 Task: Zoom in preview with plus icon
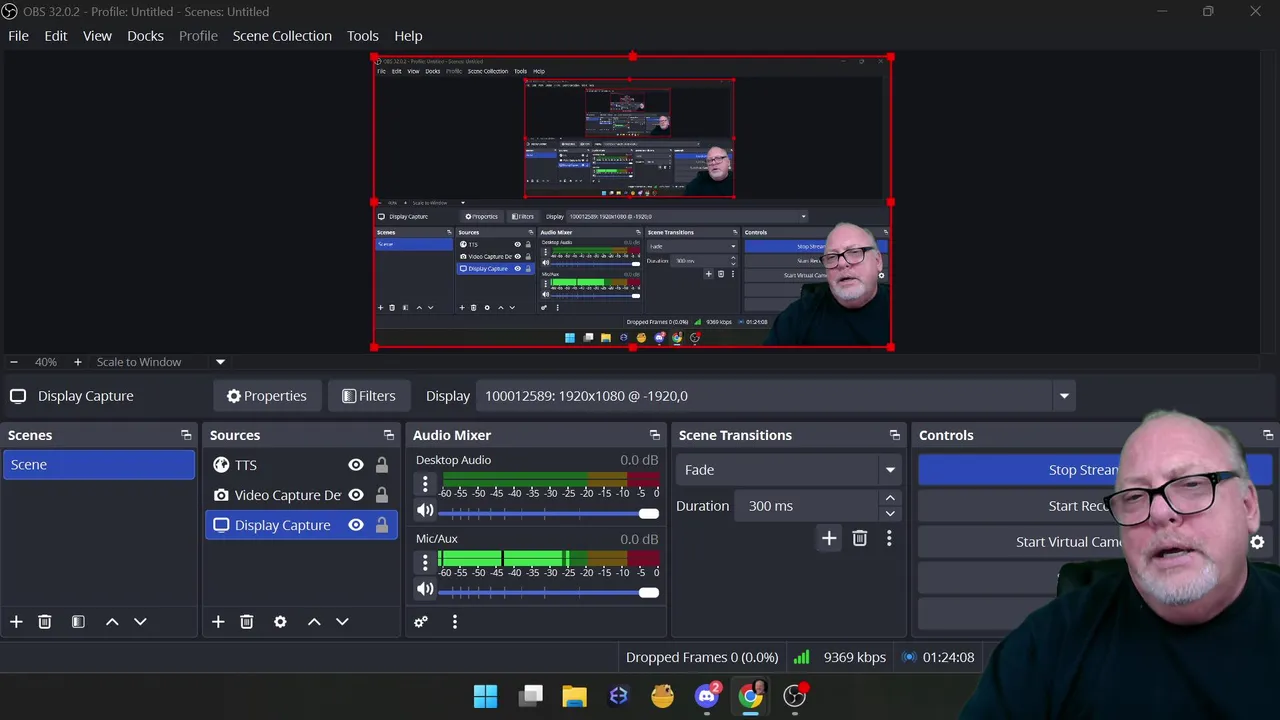coord(77,362)
